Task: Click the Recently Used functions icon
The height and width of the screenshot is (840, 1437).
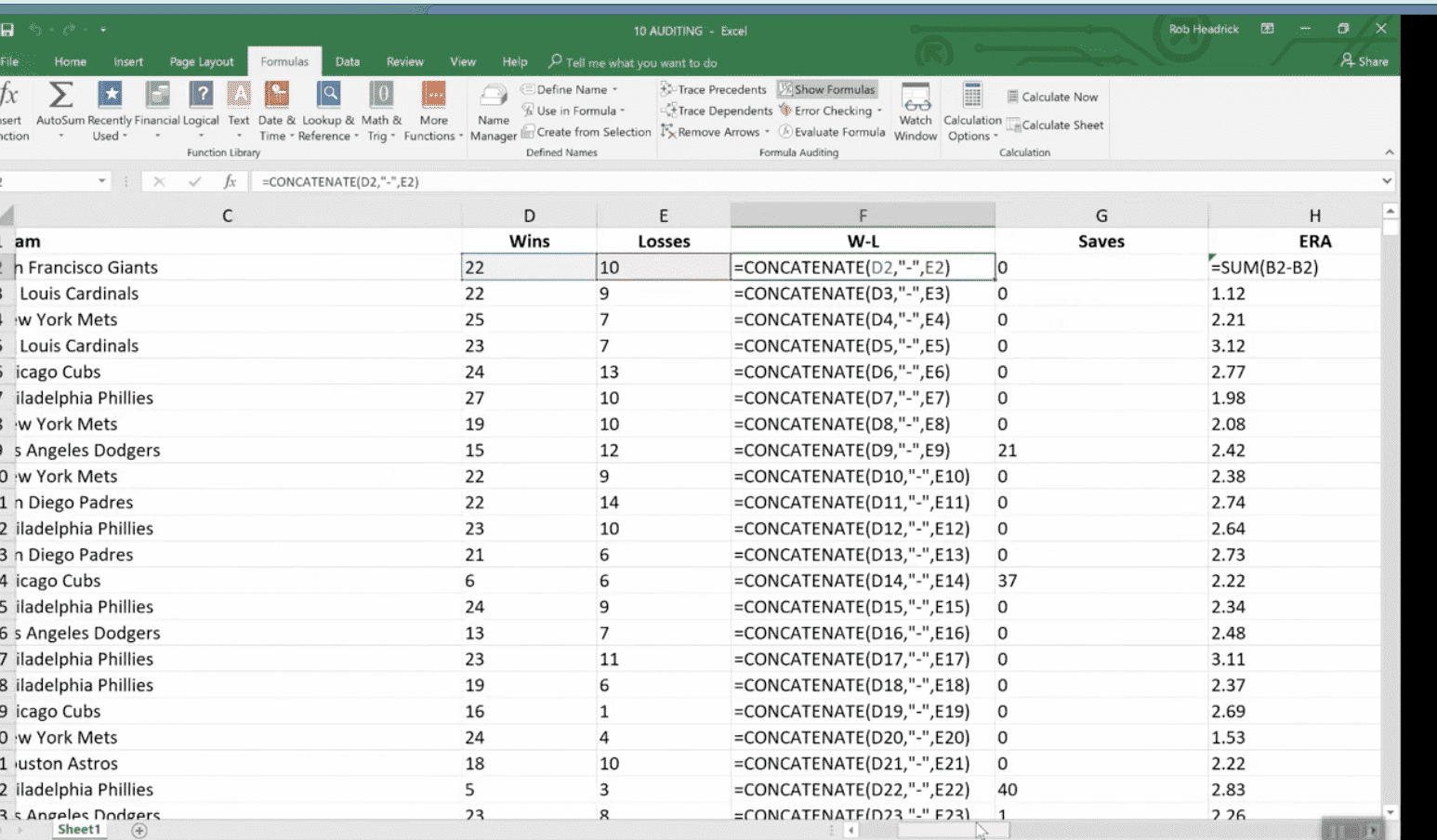Action: click(110, 96)
